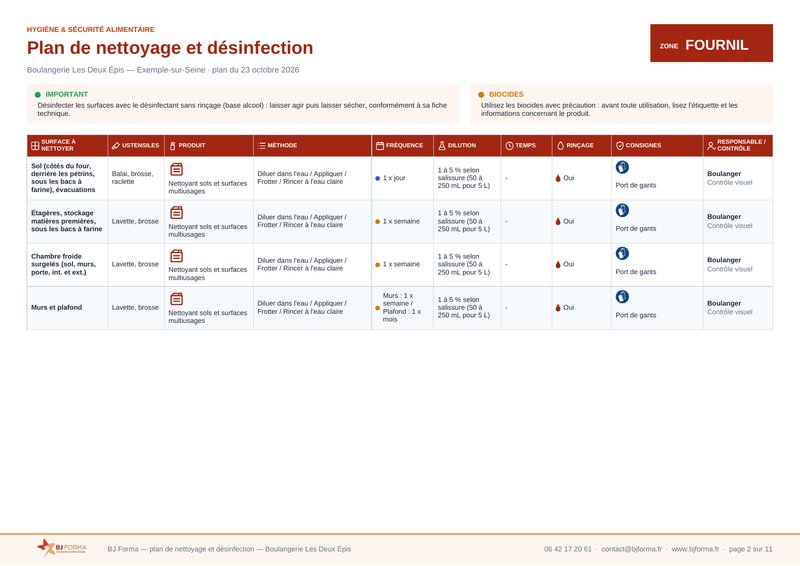Click the product icon in the Étagères, stockage row
800x566 pixels.
tap(177, 212)
